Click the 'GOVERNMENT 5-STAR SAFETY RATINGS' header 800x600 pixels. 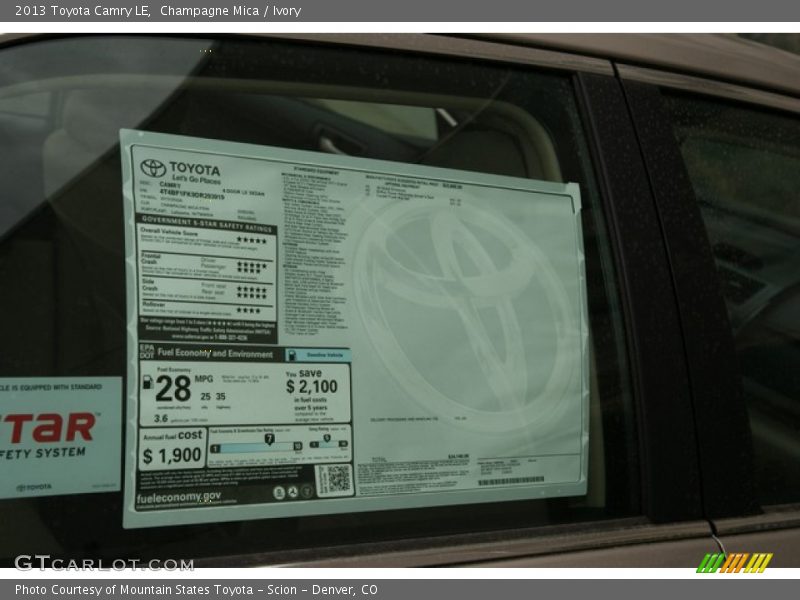tap(208, 224)
